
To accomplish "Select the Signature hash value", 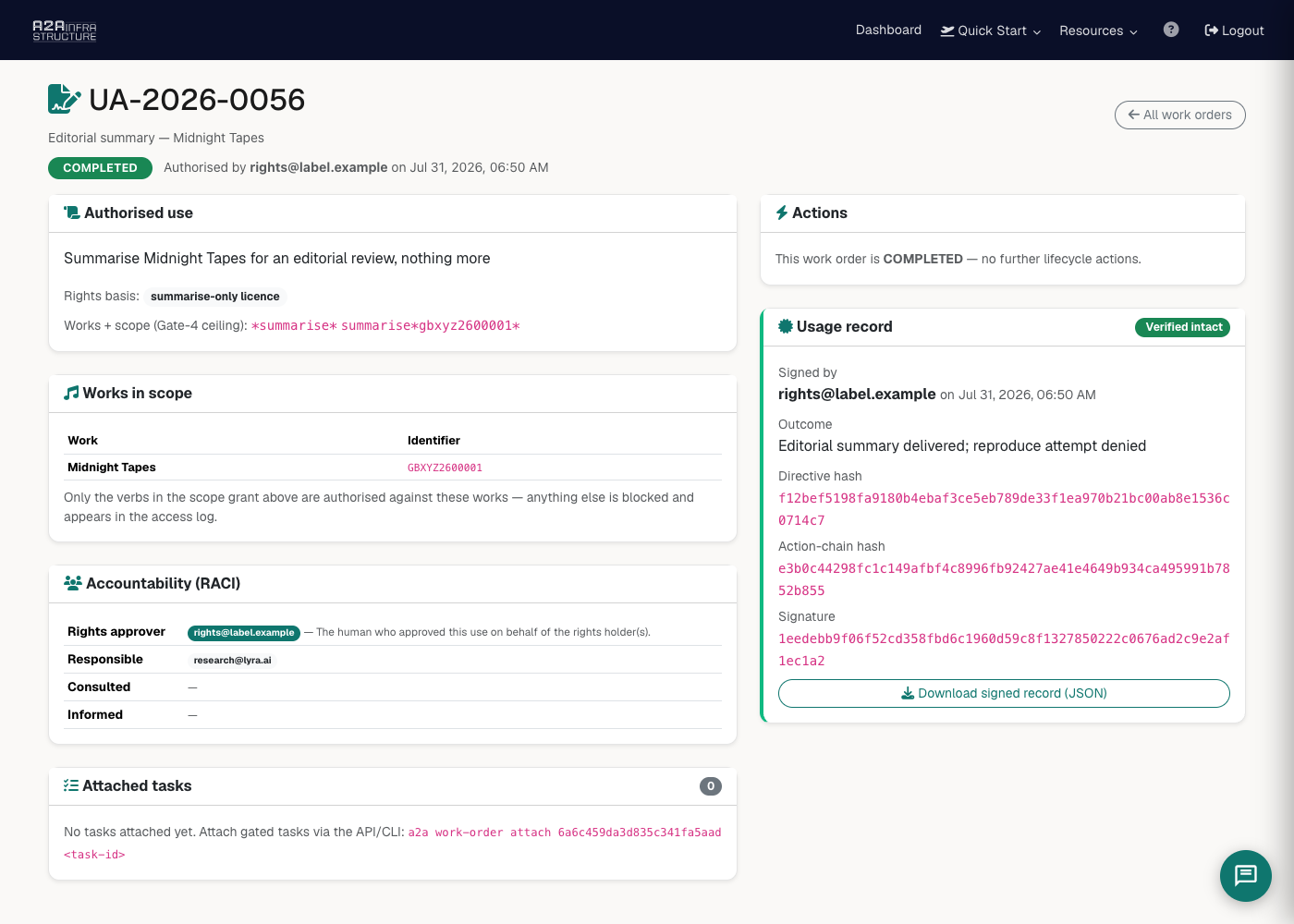I will (1004, 650).
